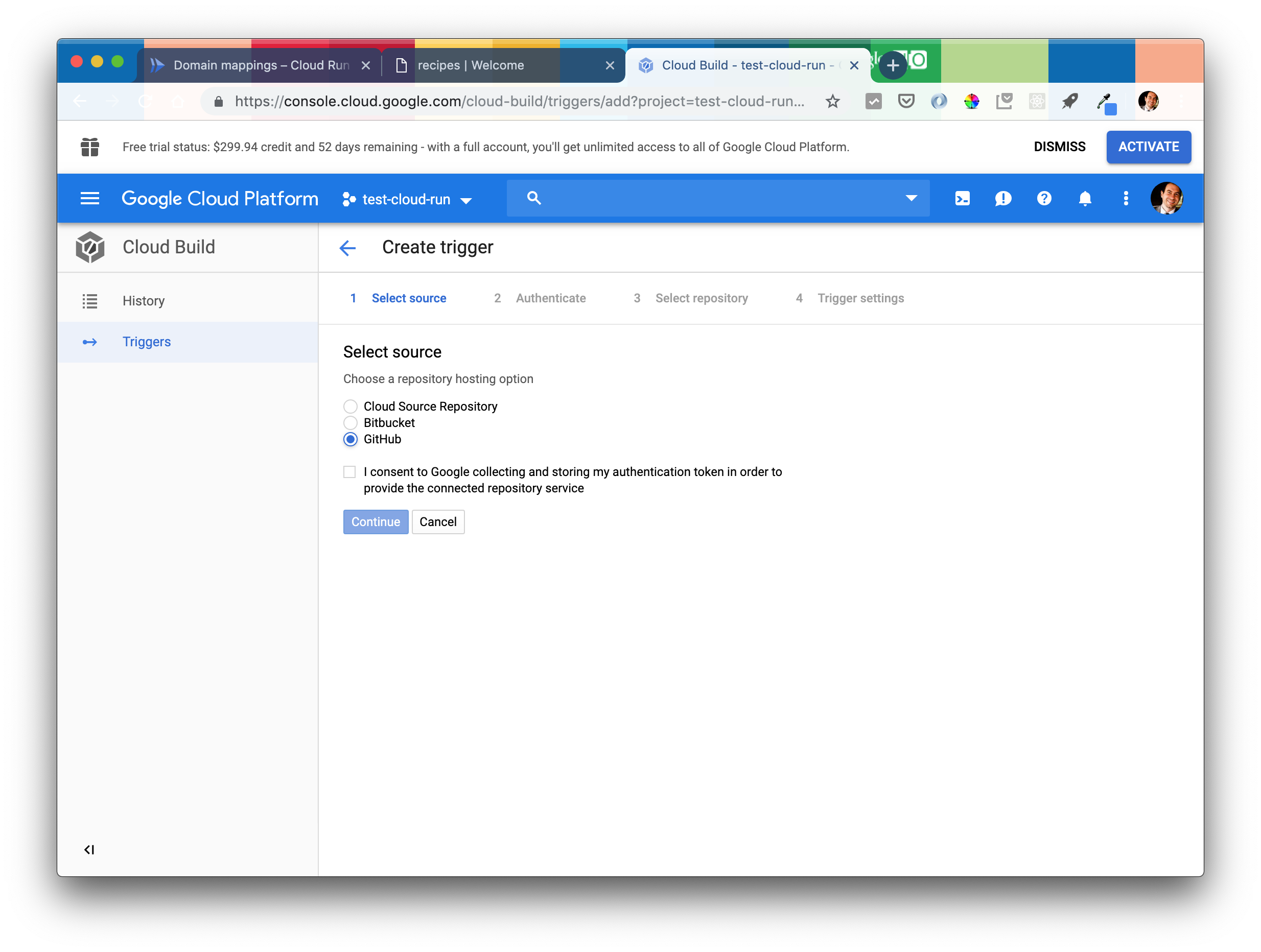Open notifications via the bell icon

click(x=1085, y=198)
